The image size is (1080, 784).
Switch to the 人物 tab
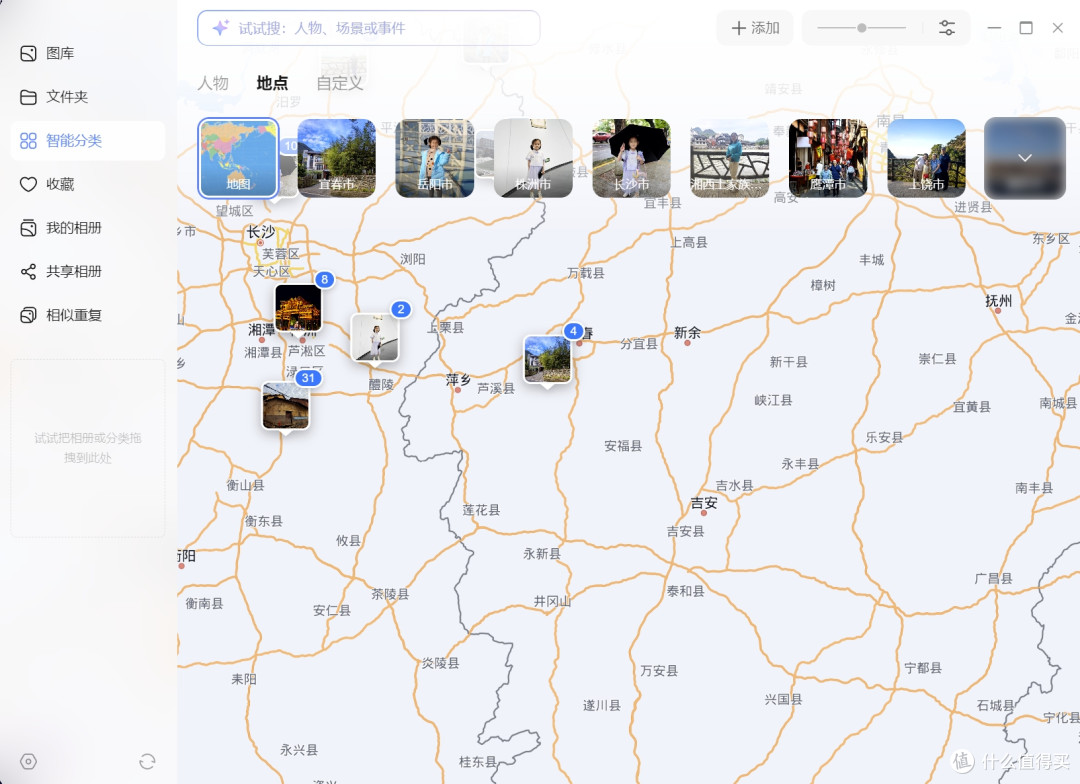[x=213, y=83]
